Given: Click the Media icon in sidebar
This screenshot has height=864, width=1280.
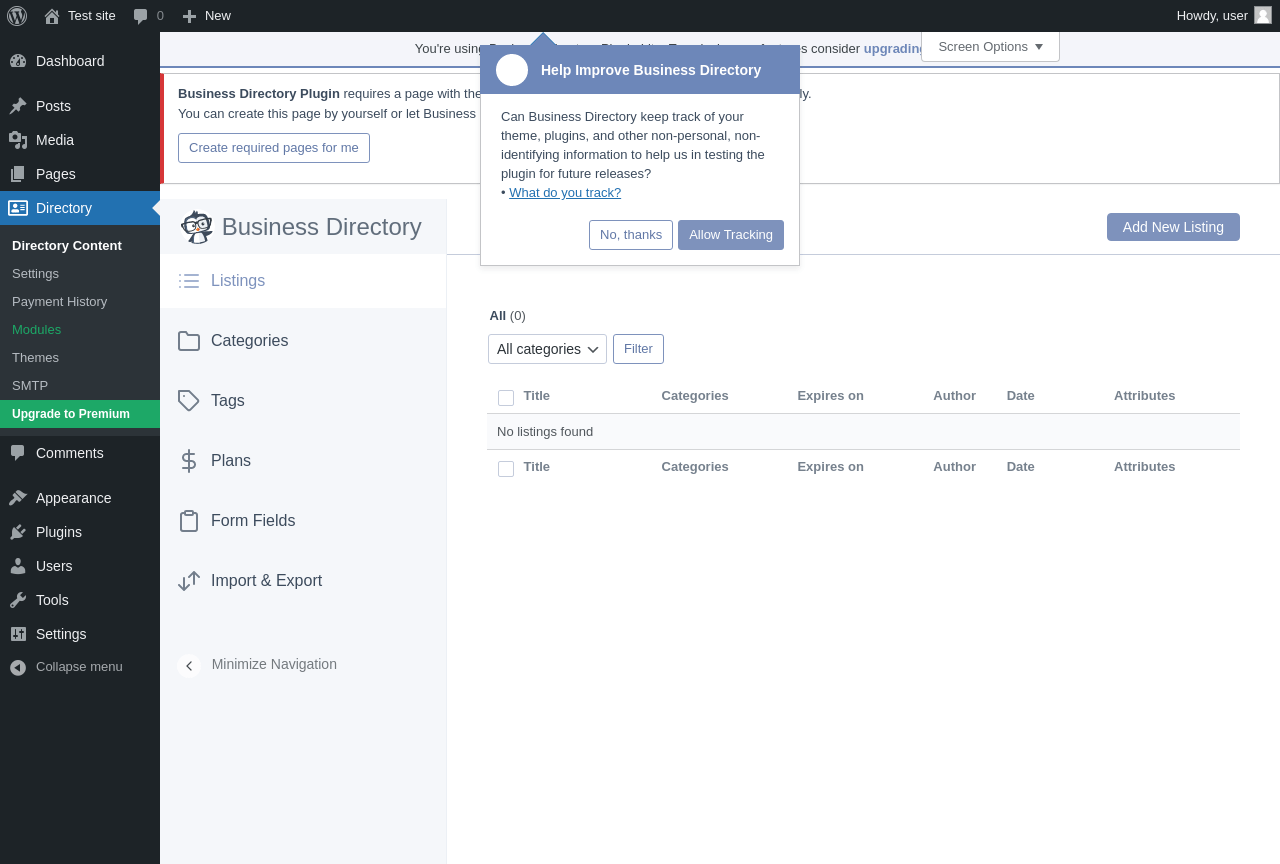Looking at the screenshot, I should (x=18, y=140).
